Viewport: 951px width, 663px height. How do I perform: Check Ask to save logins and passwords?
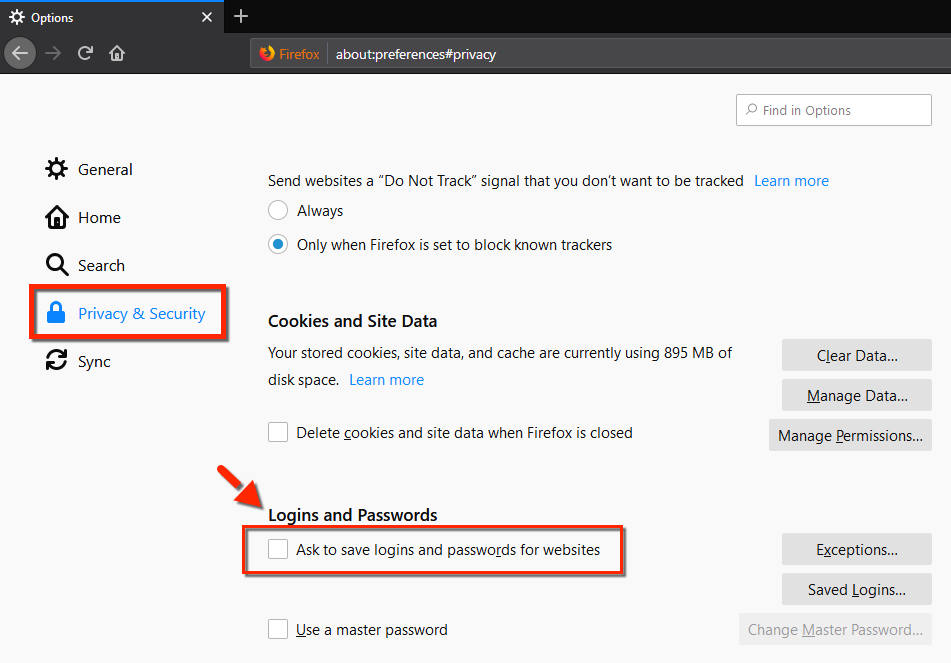tap(278, 550)
